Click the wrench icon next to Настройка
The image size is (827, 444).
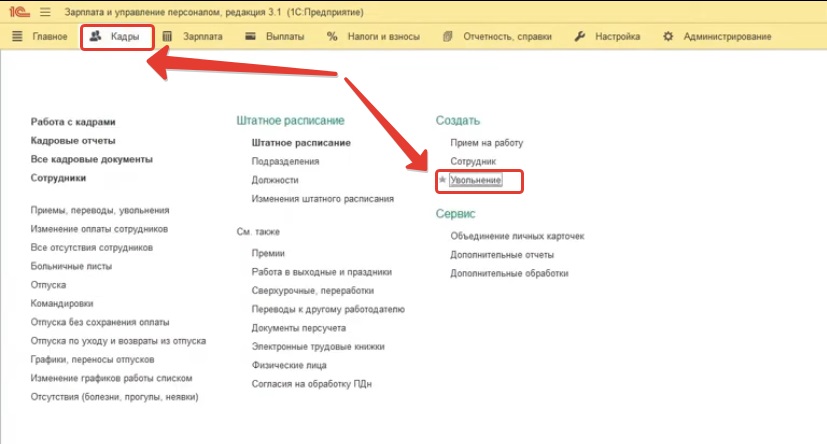[x=580, y=37]
